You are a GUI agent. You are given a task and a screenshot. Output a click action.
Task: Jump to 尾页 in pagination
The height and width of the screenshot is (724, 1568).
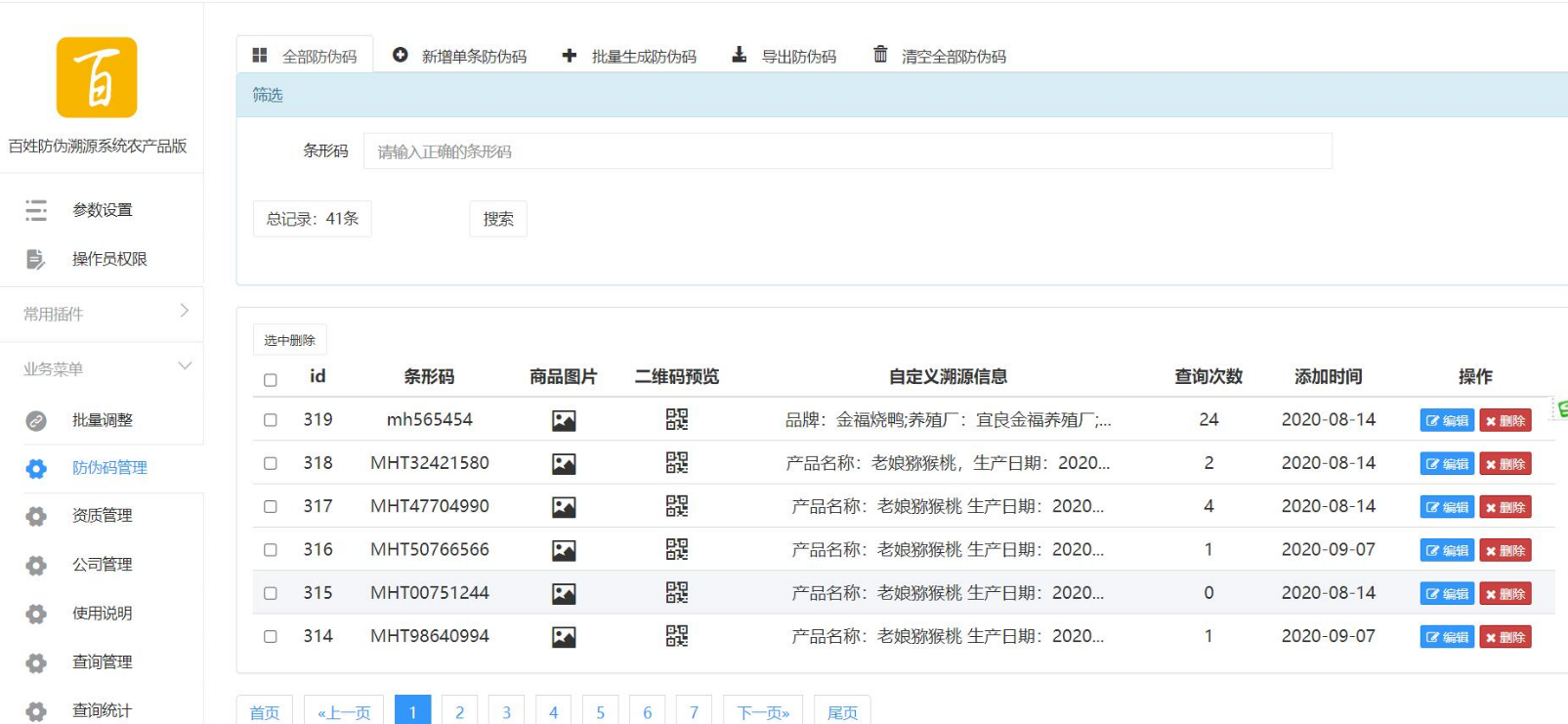pyautogui.click(x=842, y=712)
